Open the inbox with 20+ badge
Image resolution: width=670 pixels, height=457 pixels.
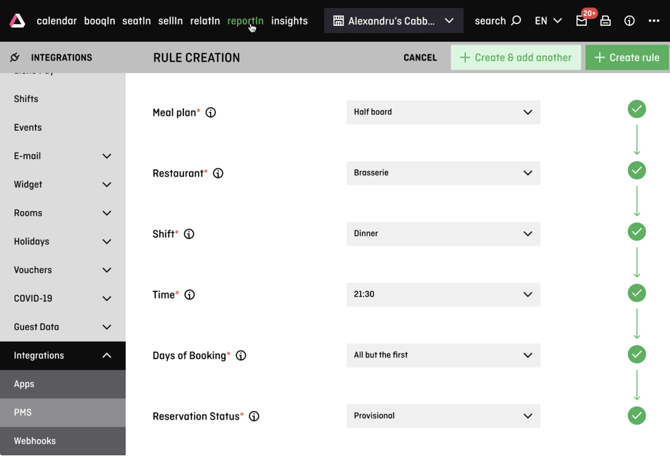(x=582, y=21)
